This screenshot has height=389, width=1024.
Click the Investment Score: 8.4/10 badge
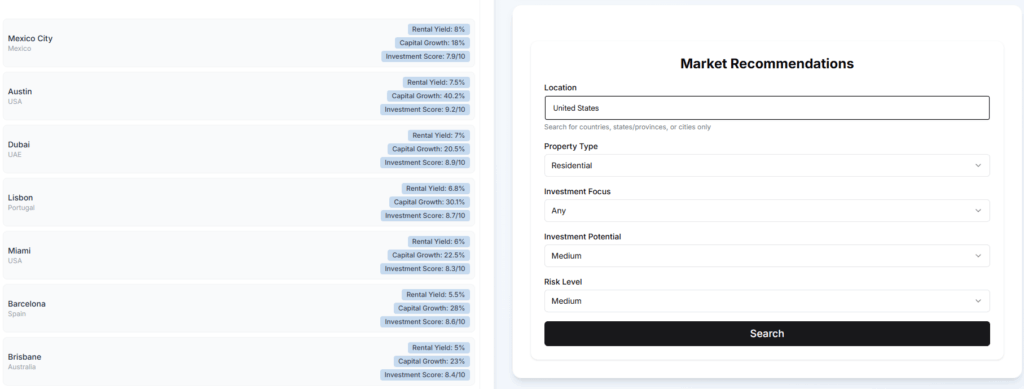pos(425,375)
